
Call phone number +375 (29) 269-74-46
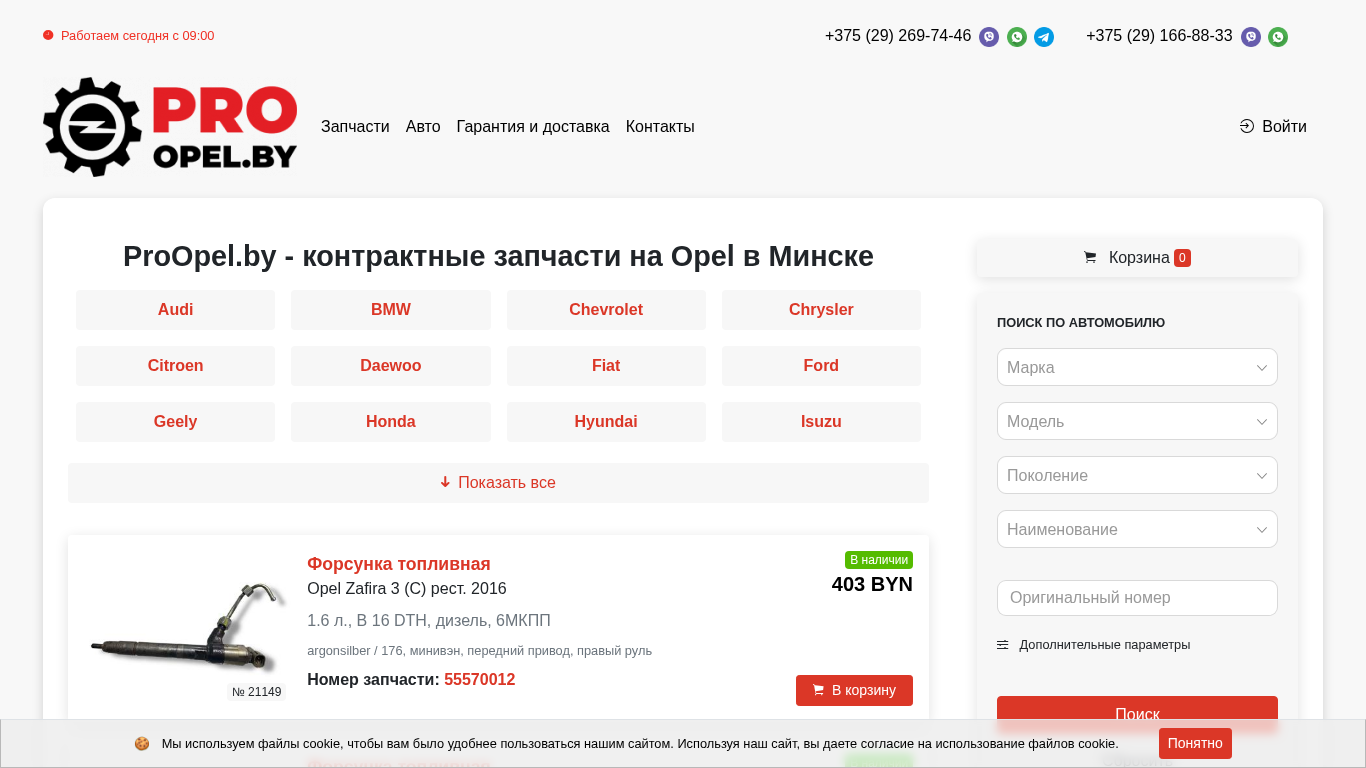click(898, 36)
